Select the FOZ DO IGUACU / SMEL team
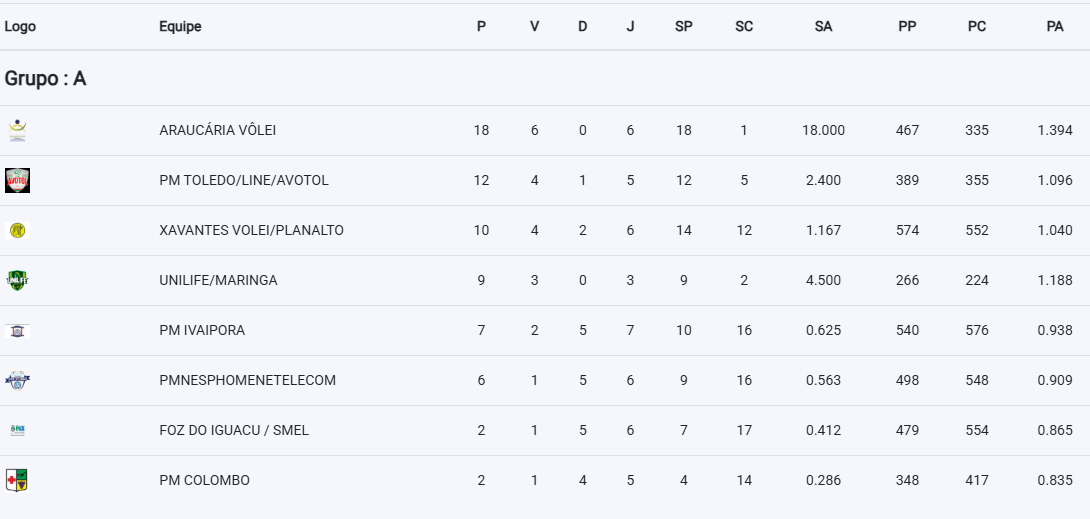Screen dimensions: 1090x519 point(234,431)
